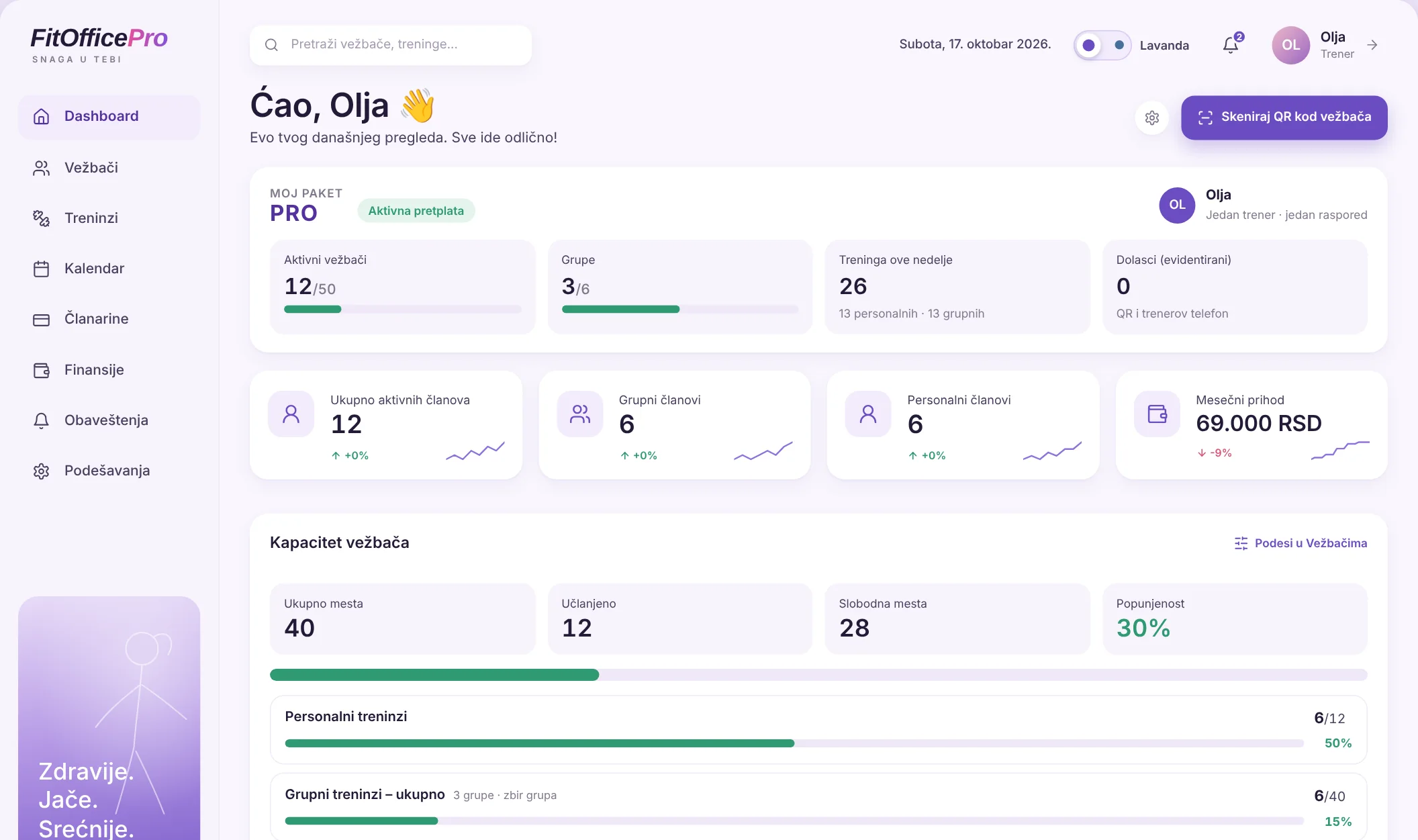This screenshot has width=1418, height=840.
Task: Click the Personalni članovi person icon
Action: click(x=867, y=414)
